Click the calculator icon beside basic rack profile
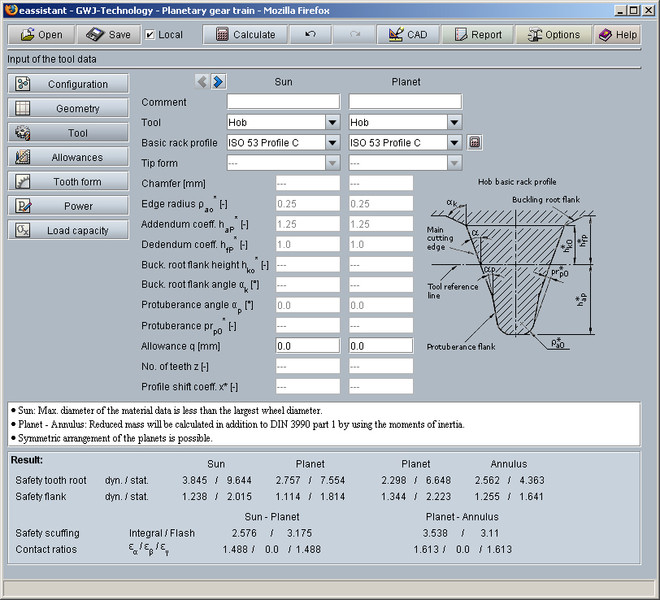 point(475,142)
